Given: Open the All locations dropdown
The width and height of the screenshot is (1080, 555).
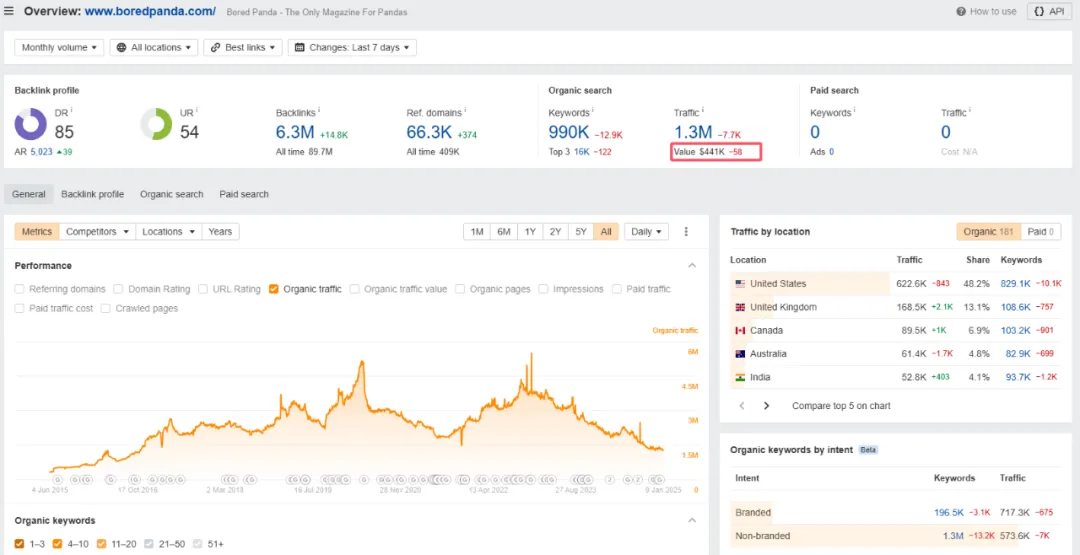Looking at the screenshot, I should (x=154, y=48).
